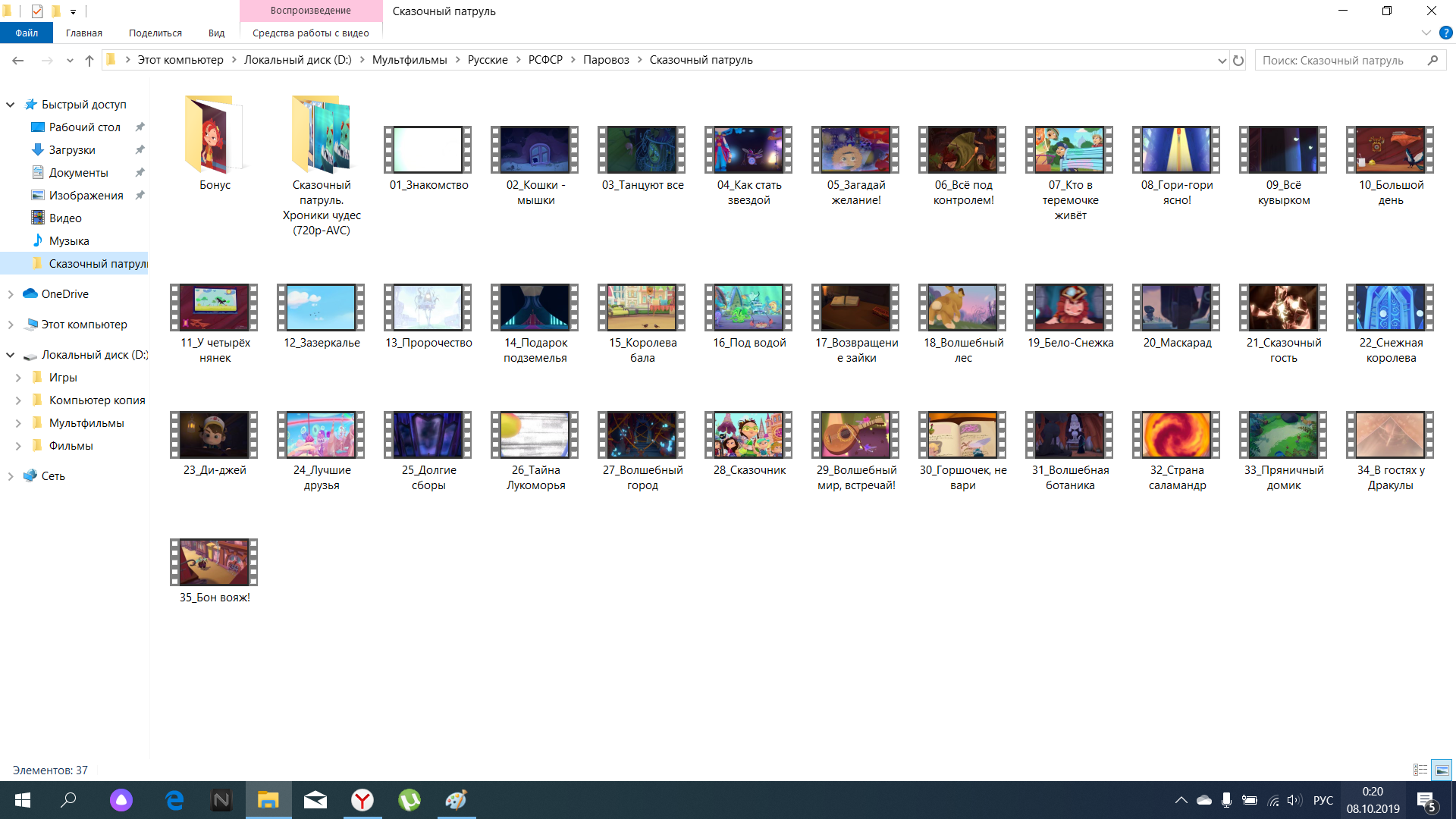Click the OneDrive cloud tray icon

1204,800
